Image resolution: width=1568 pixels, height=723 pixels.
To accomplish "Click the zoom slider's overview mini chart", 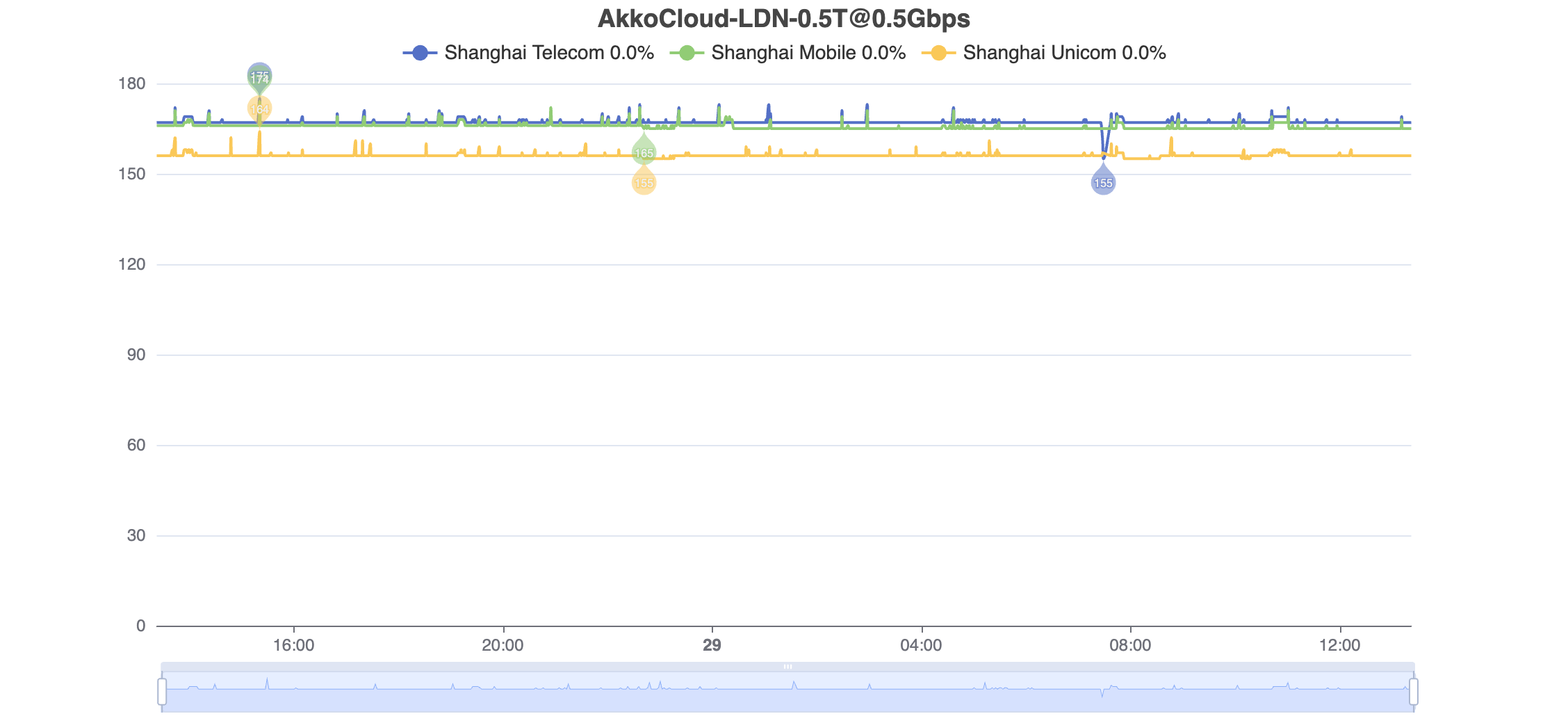I will tap(787, 692).
